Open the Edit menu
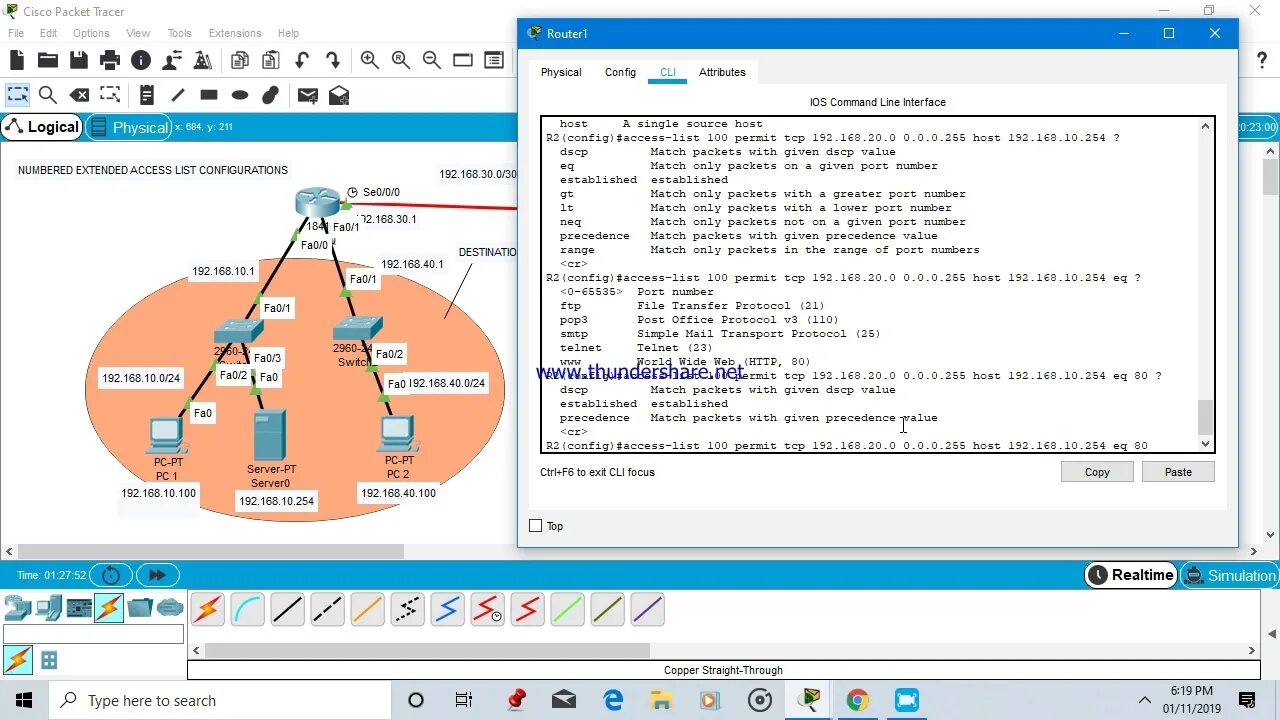Image resolution: width=1280 pixels, height=720 pixels. tap(48, 33)
